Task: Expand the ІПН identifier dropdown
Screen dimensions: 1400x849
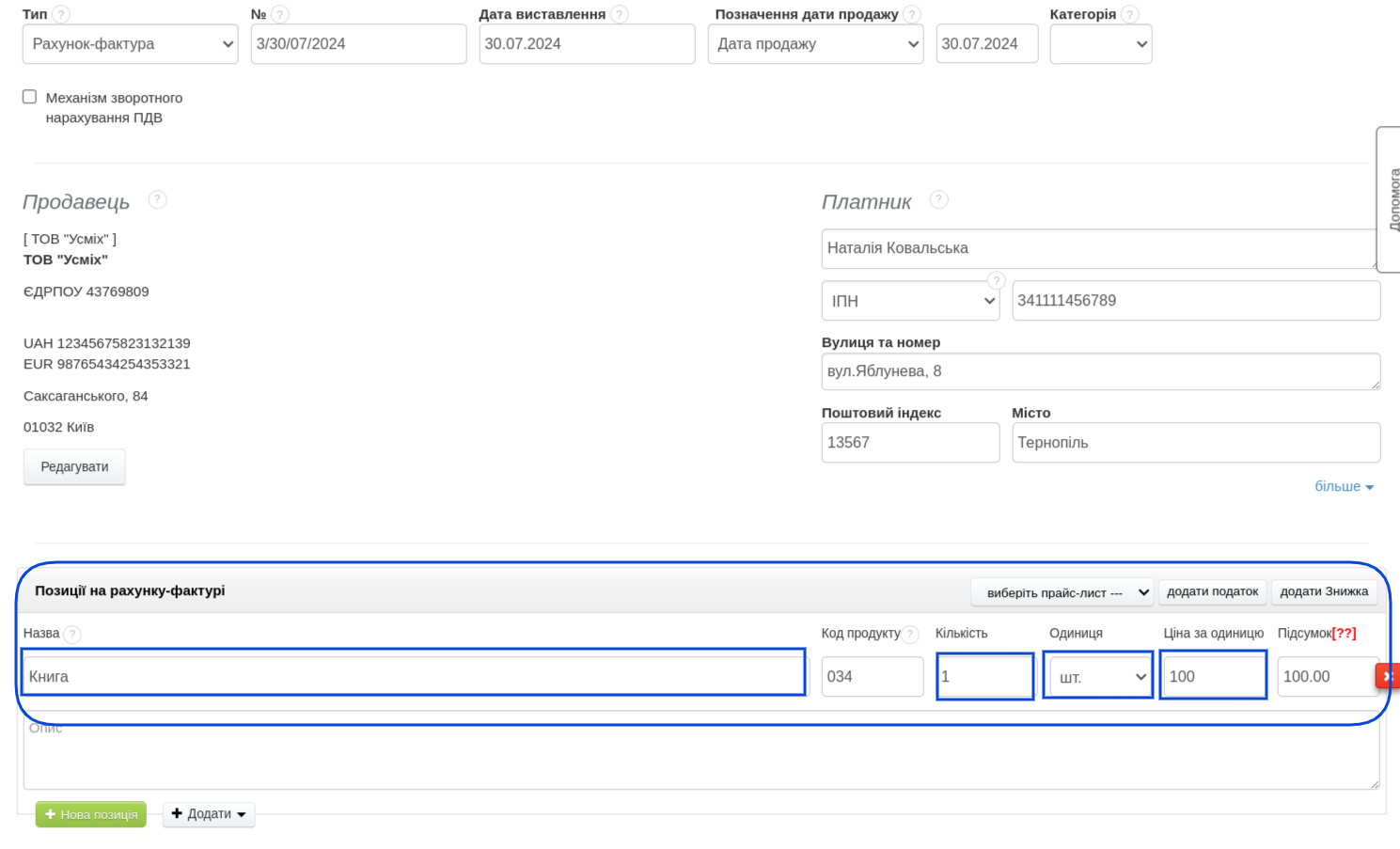Action: click(x=910, y=301)
